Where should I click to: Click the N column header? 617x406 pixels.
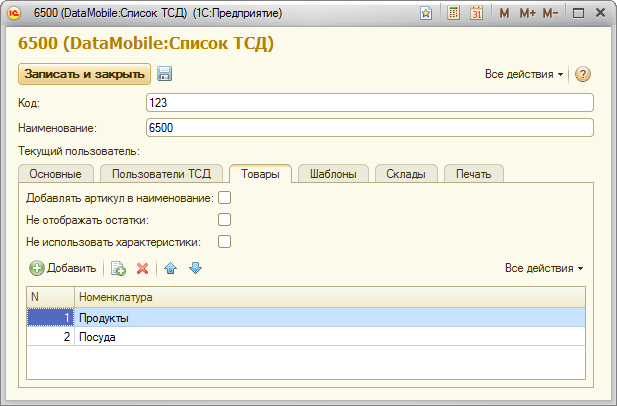coord(50,297)
